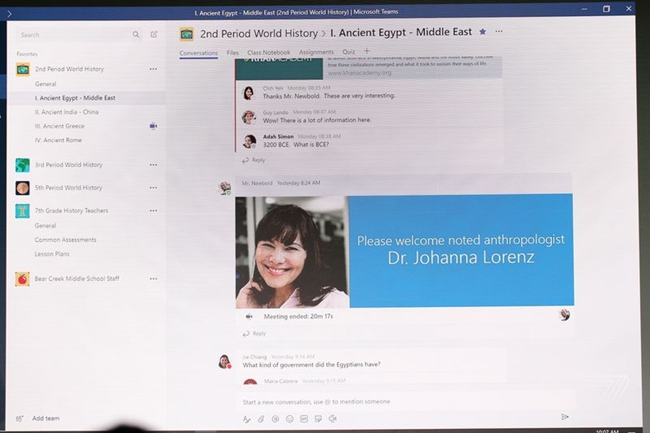Click the Add team label
The height and width of the screenshot is (433, 650).
(x=46, y=418)
